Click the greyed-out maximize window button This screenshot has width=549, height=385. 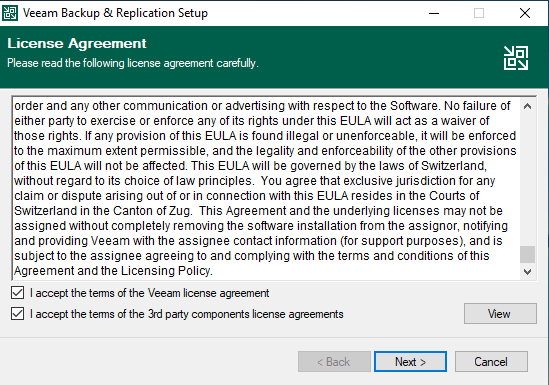tap(479, 13)
